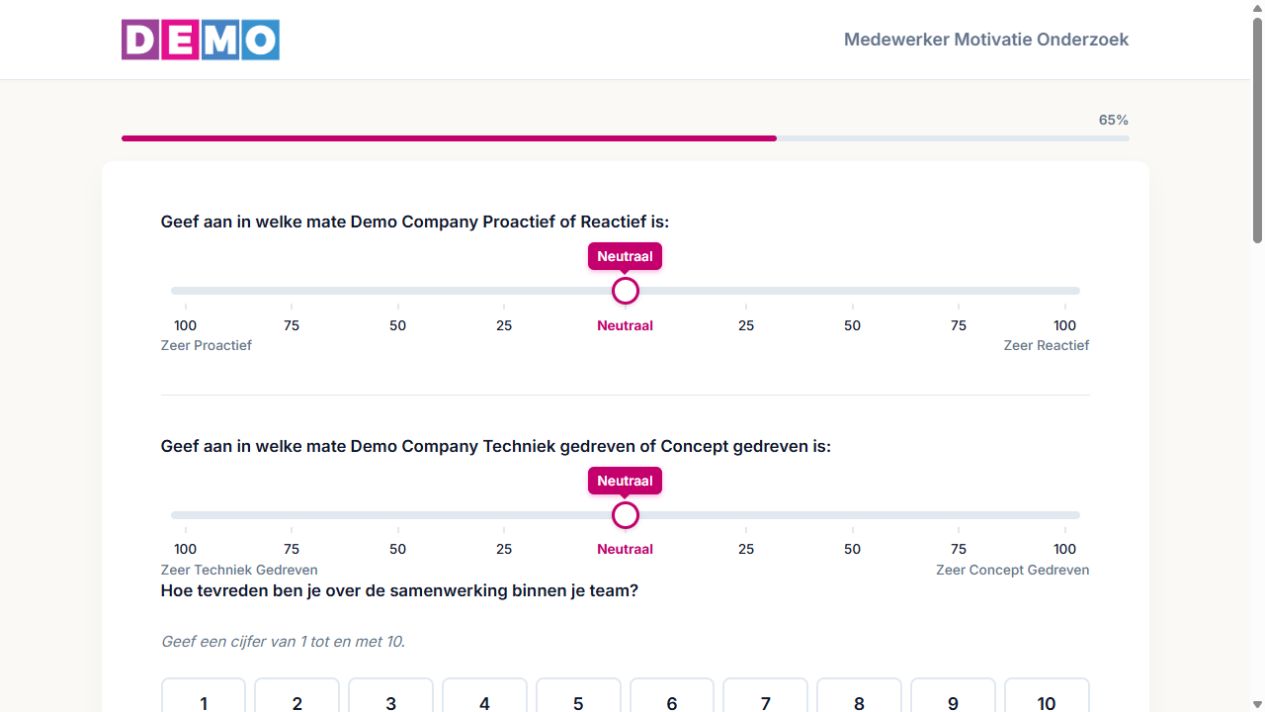1265x712 pixels.
Task: Click the 65% survey progress bar
Action: [625, 138]
